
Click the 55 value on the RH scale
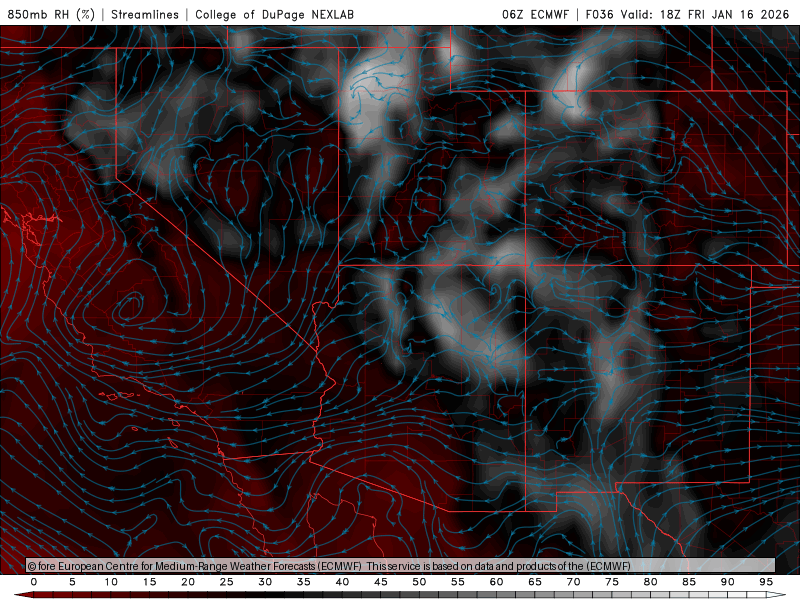pos(458,582)
